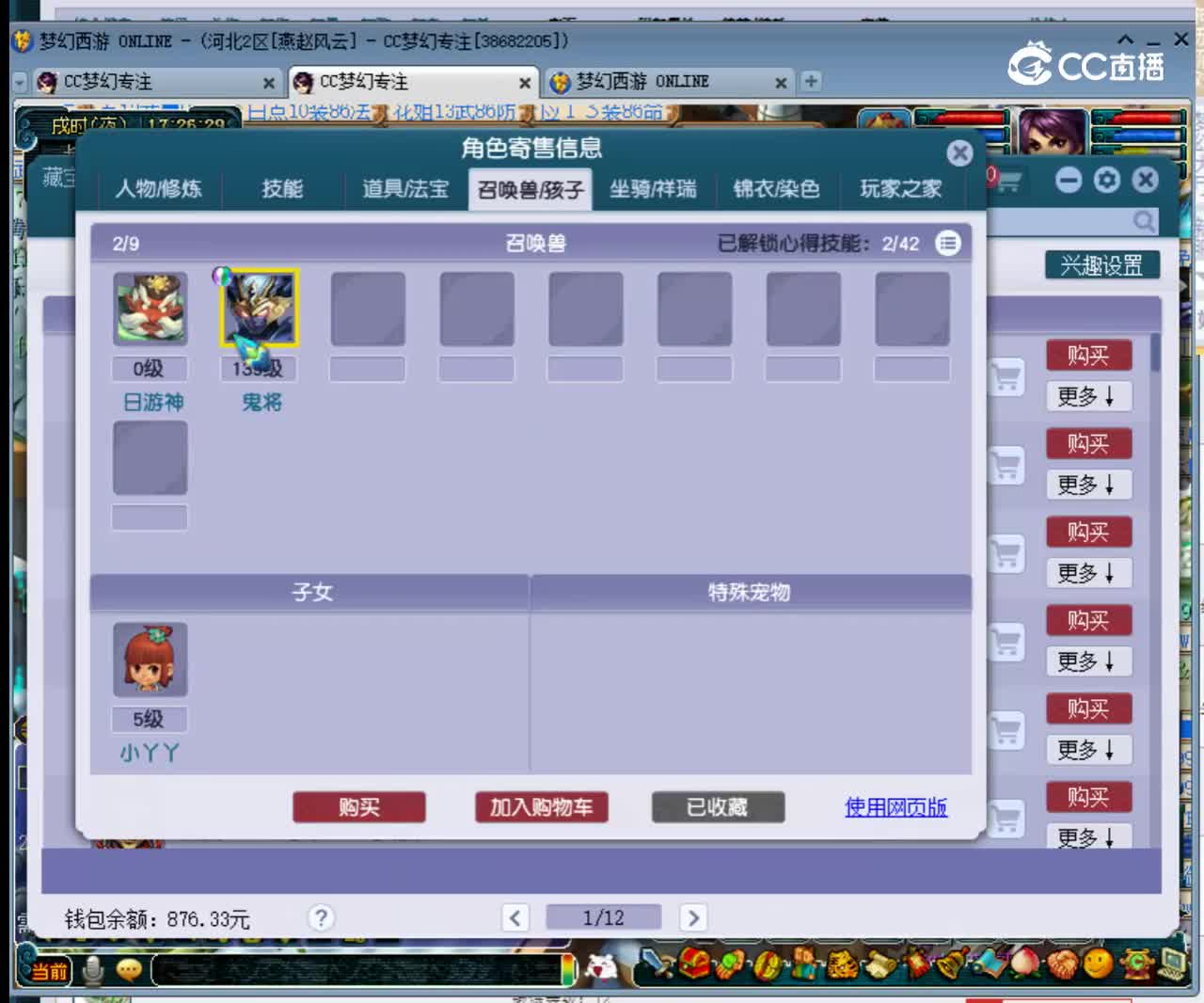Open the shopping cart icon in the header

coord(1006,179)
